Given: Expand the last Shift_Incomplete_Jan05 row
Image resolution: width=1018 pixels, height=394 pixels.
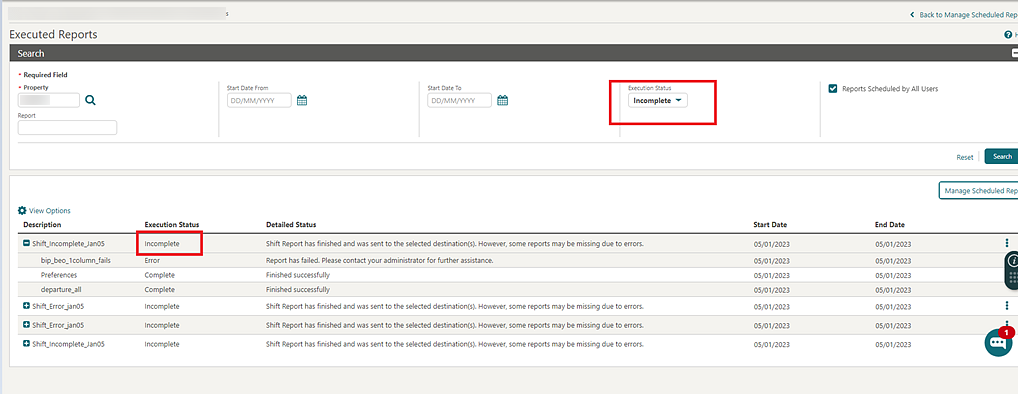Looking at the screenshot, I should [x=27, y=344].
